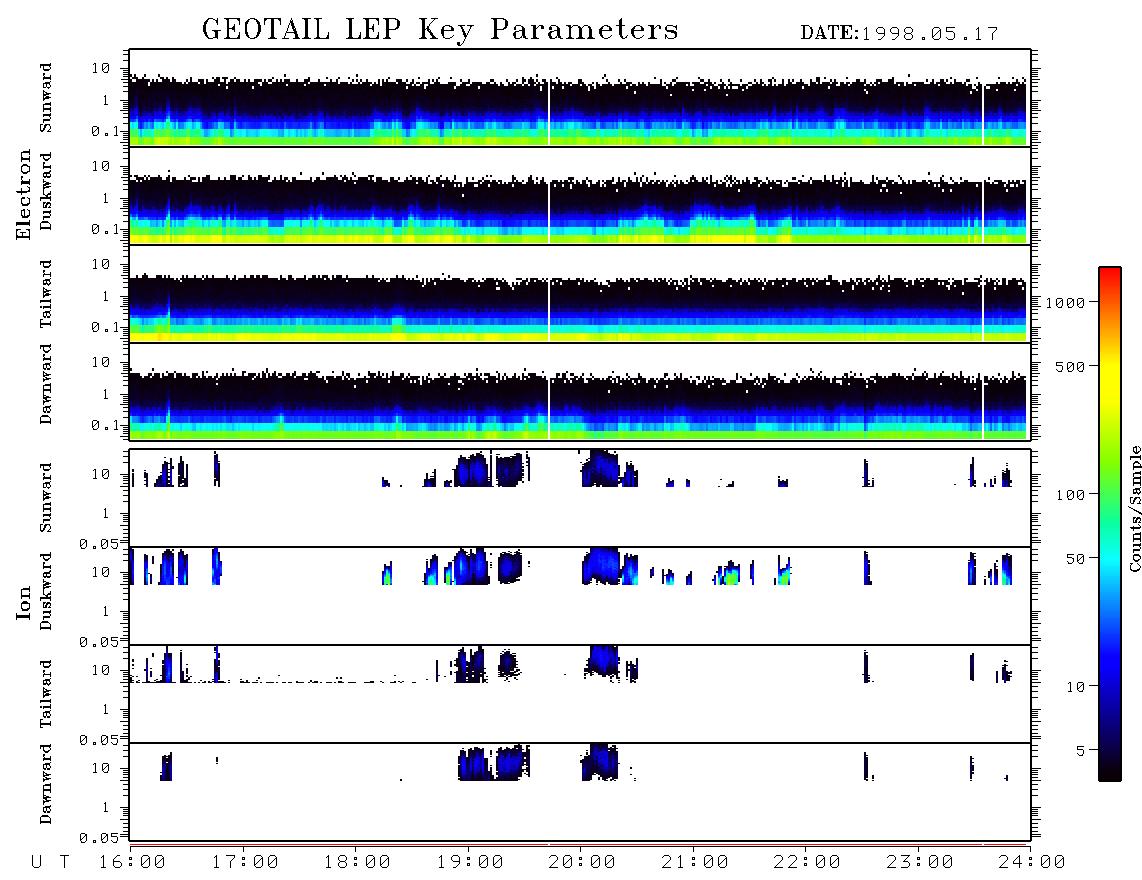Click the Electron Tailward spectrogram panel
This screenshot has height=880, width=1142.
[x=580, y=294]
